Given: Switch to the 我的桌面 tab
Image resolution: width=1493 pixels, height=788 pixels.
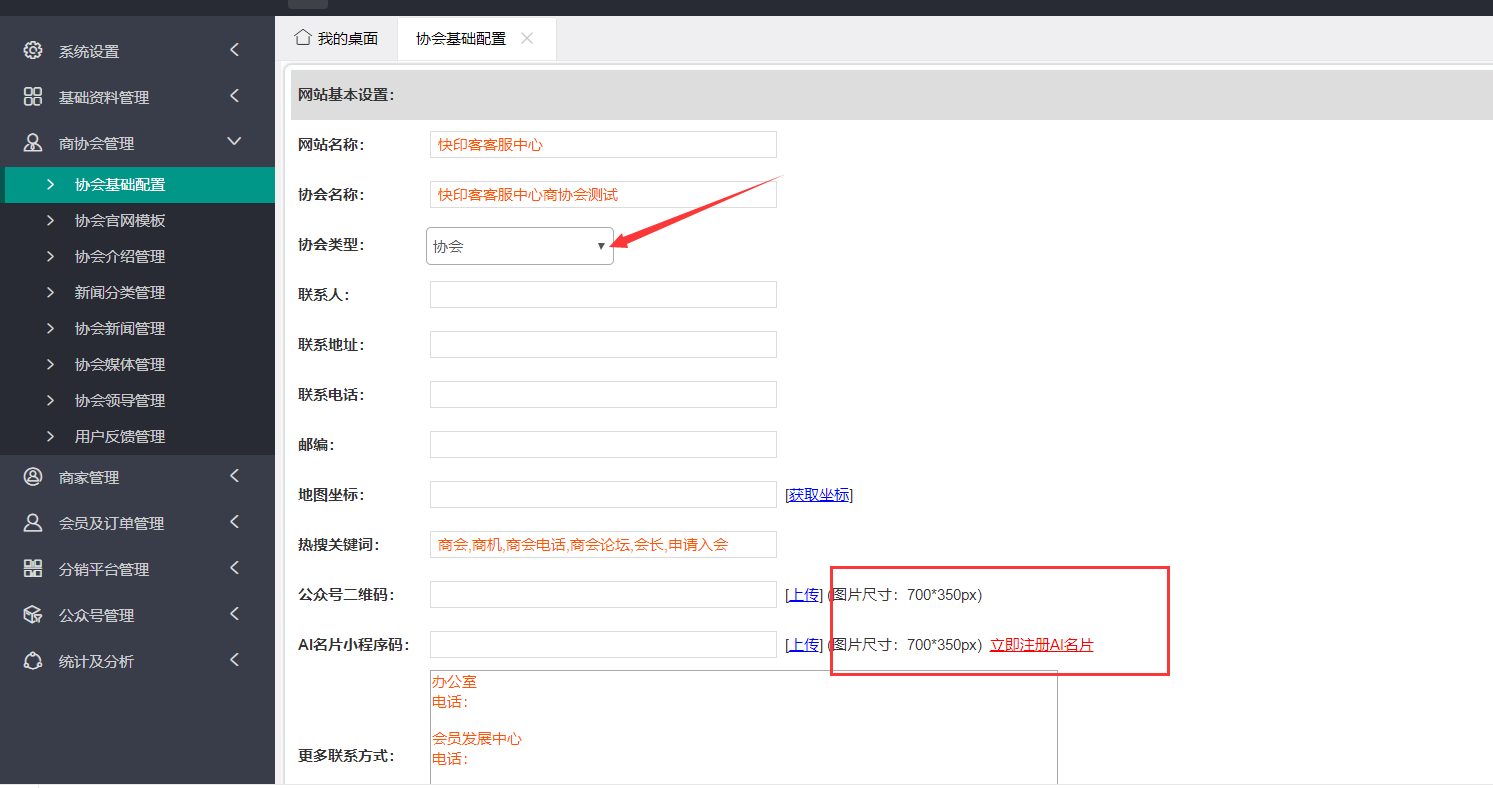Looking at the screenshot, I should [336, 39].
